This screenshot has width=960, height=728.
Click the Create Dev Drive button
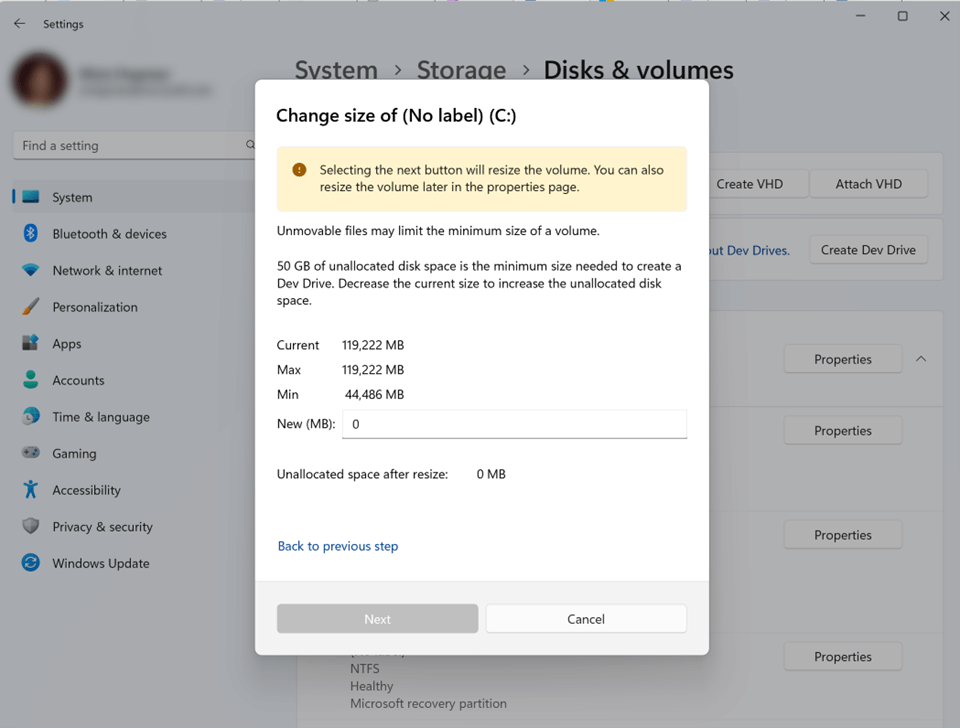(867, 249)
